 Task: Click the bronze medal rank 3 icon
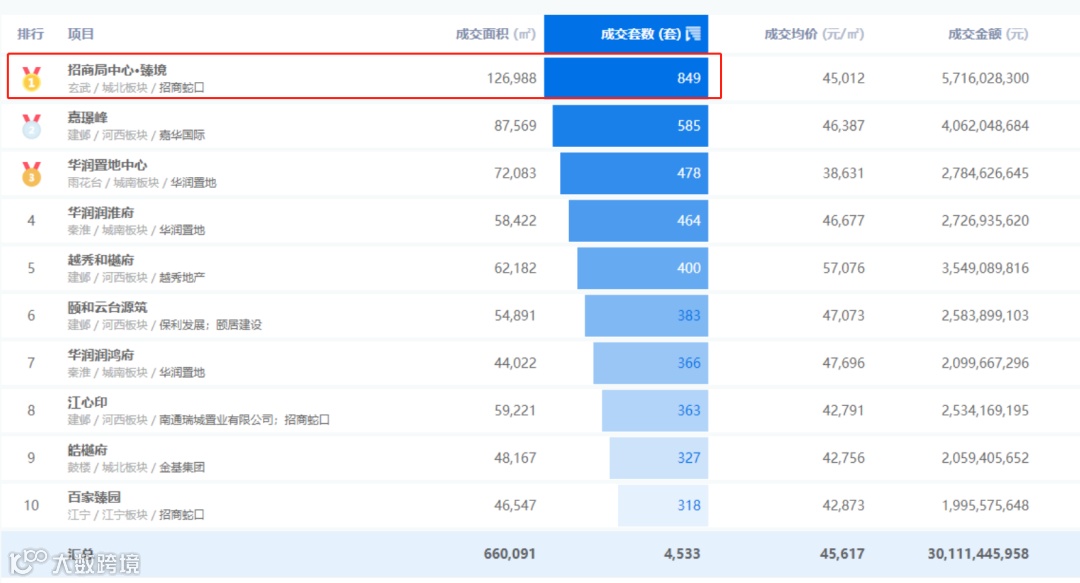31,174
